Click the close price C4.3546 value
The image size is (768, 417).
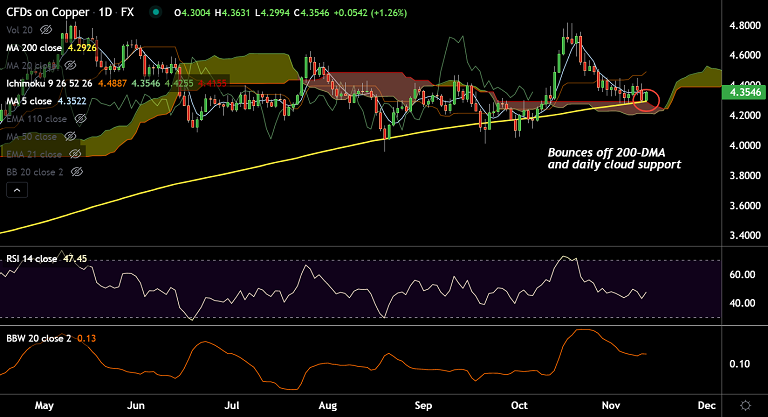pos(312,13)
